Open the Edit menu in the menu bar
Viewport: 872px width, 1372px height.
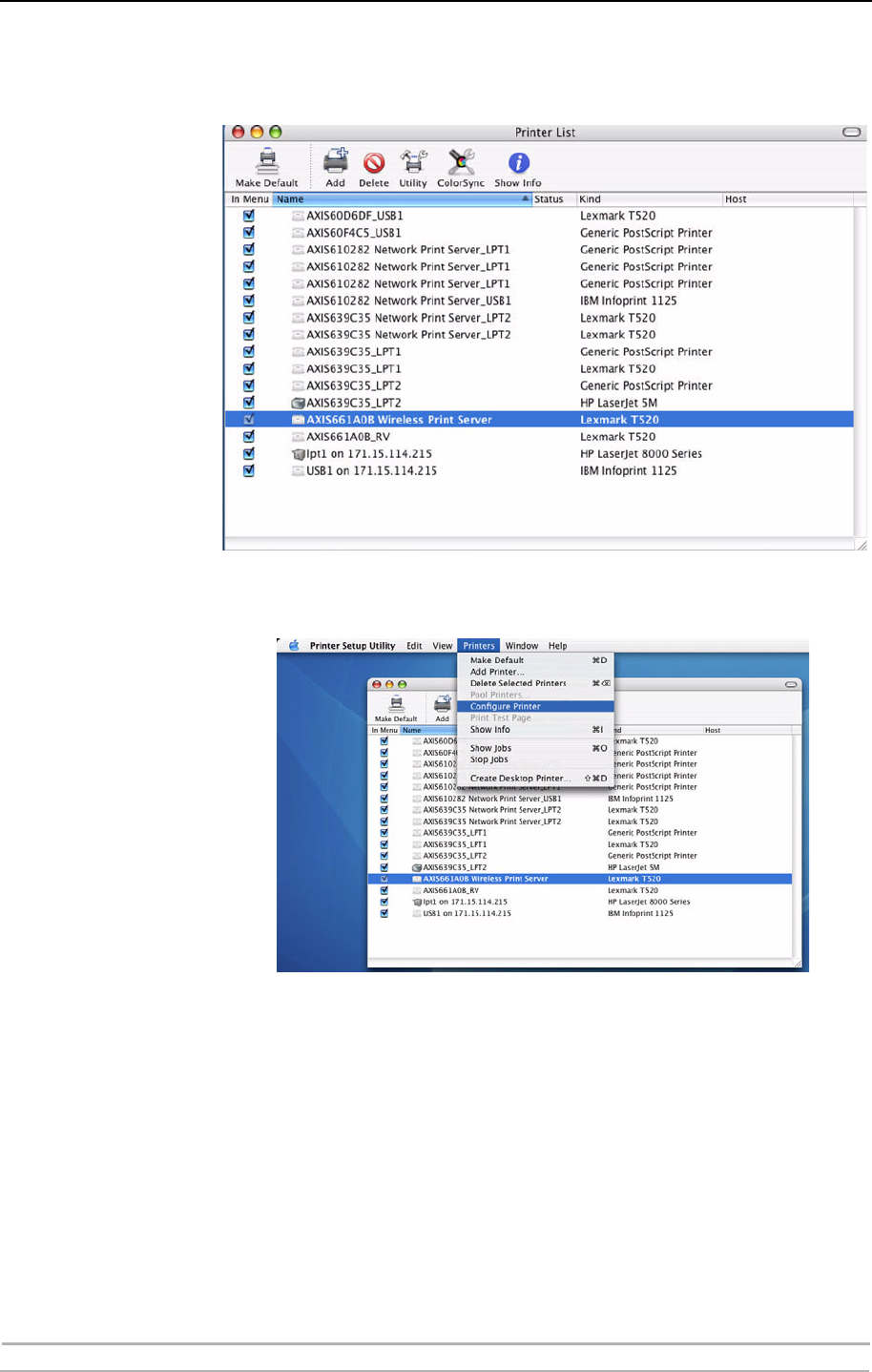(414, 646)
